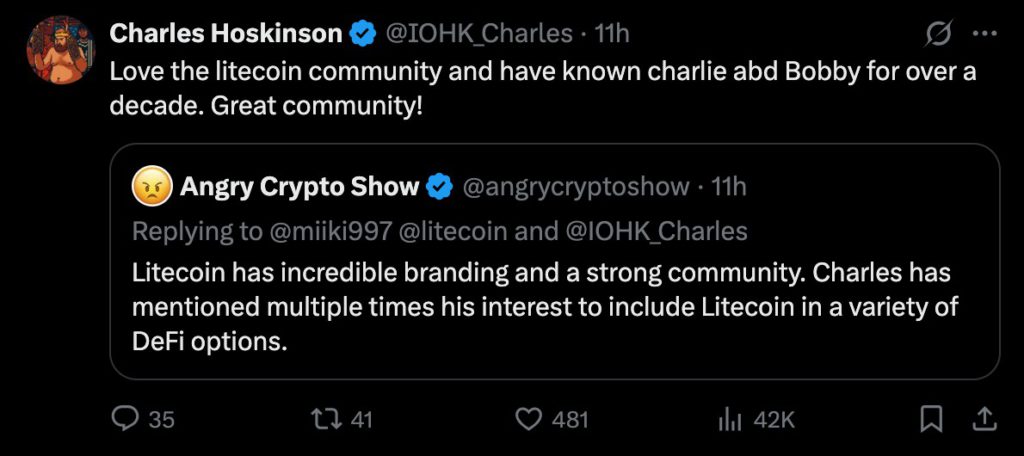Click Charles Hoskinson's verified badge
Image resolution: width=1024 pixels, height=456 pixels.
coord(362,34)
